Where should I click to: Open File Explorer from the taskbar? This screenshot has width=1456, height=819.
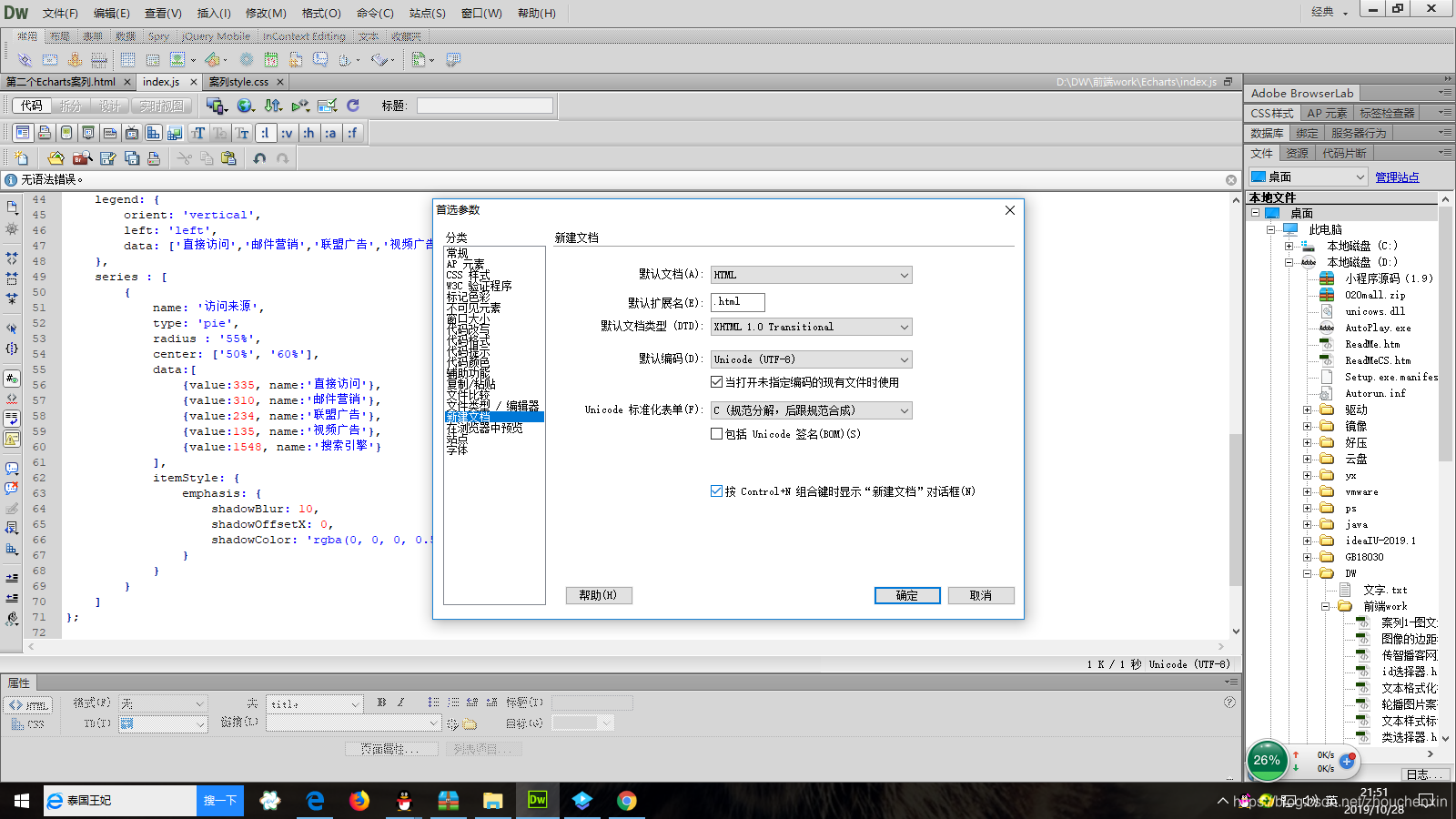492,801
